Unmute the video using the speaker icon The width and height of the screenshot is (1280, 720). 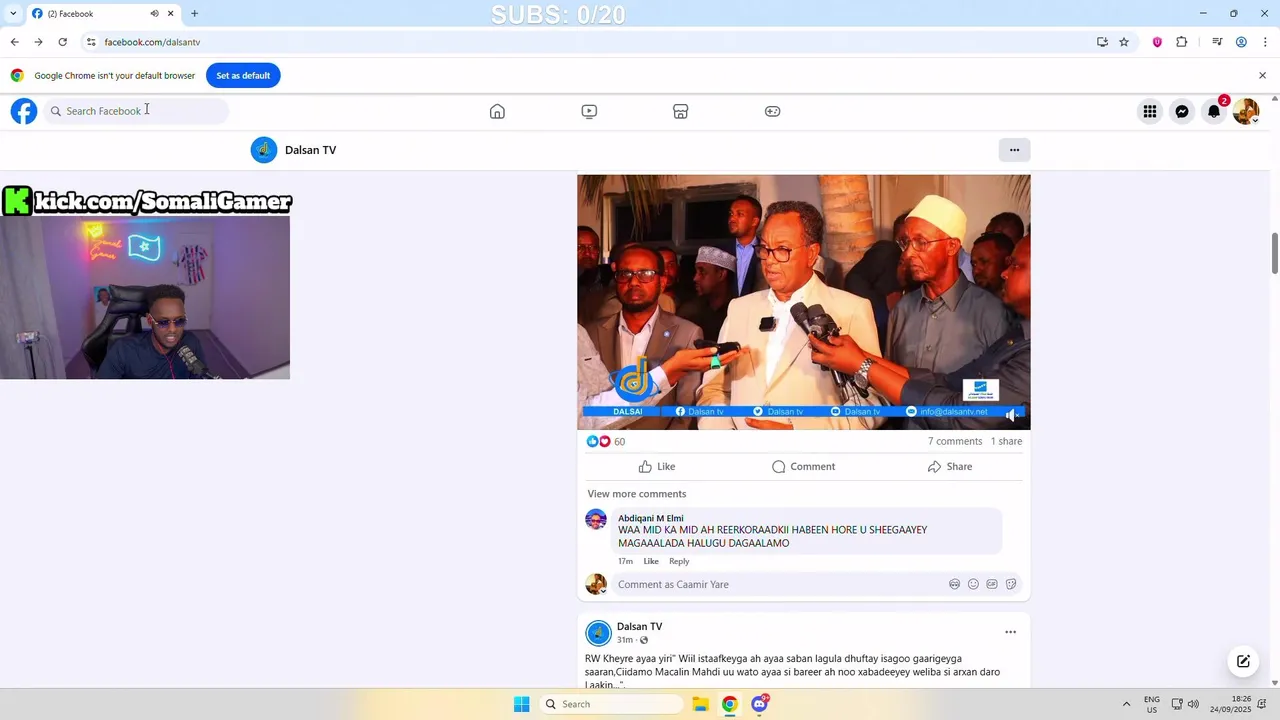click(x=1011, y=415)
